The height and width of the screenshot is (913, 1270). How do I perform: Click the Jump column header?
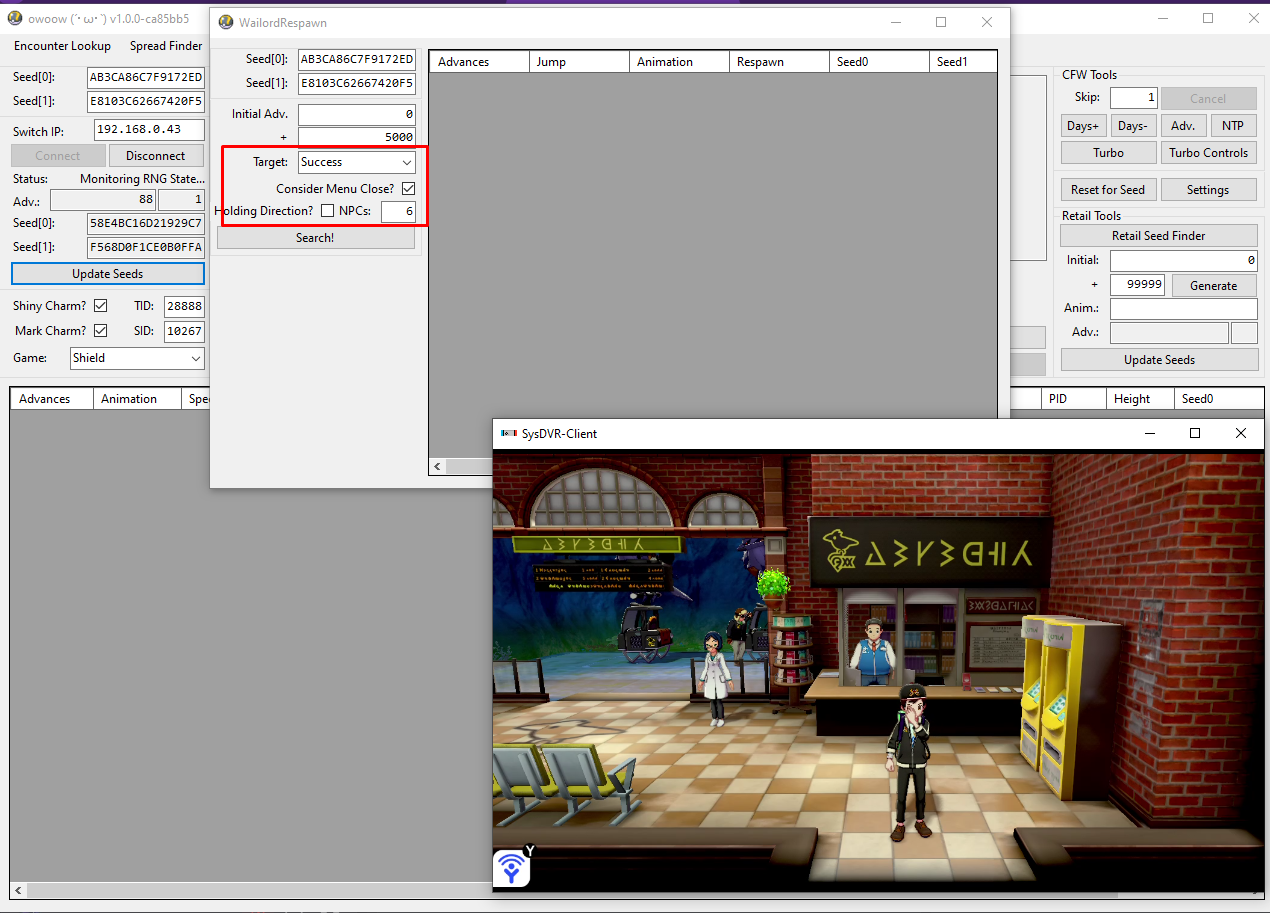click(579, 62)
